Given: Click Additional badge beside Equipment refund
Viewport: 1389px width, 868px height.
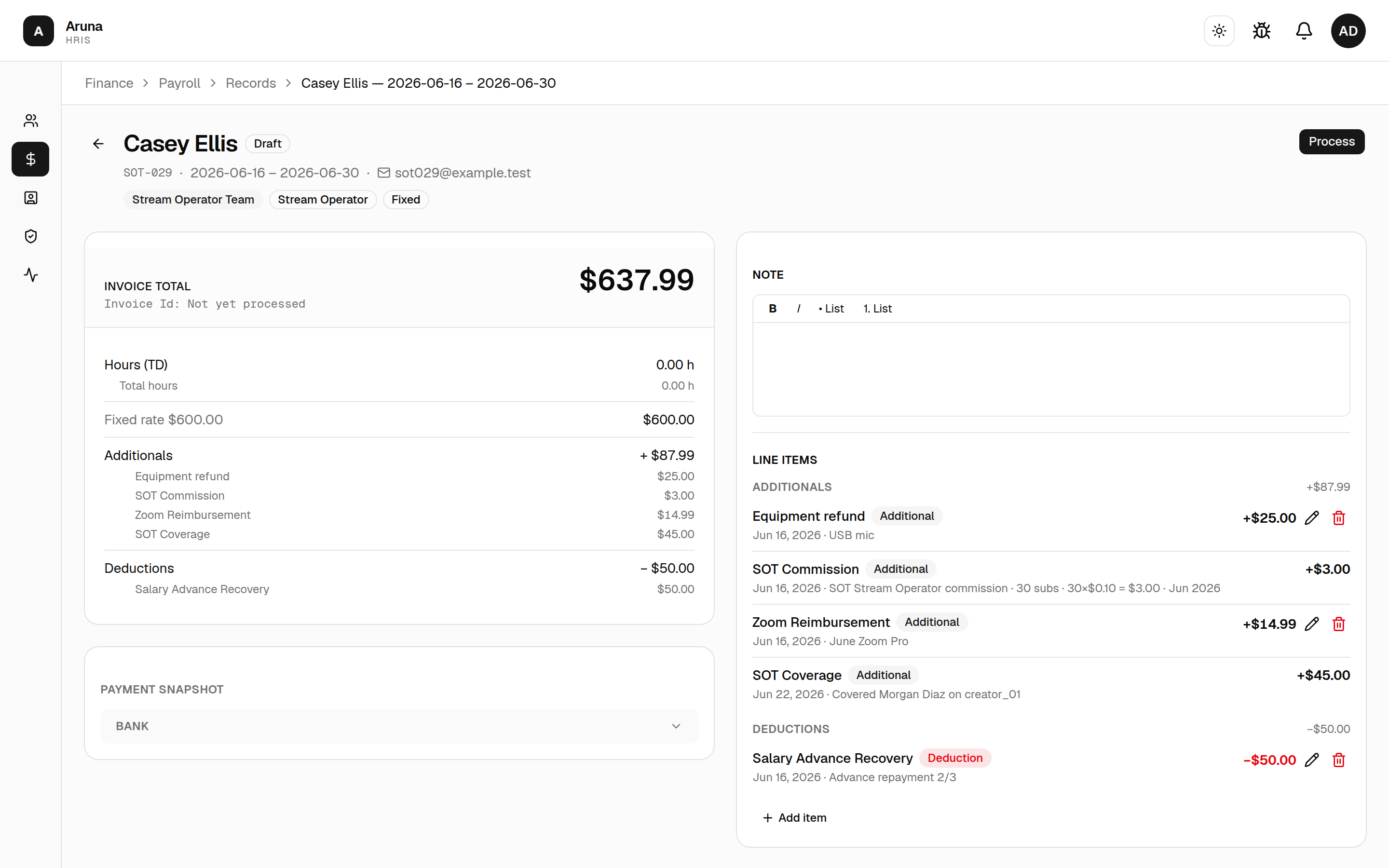Looking at the screenshot, I should point(907,516).
